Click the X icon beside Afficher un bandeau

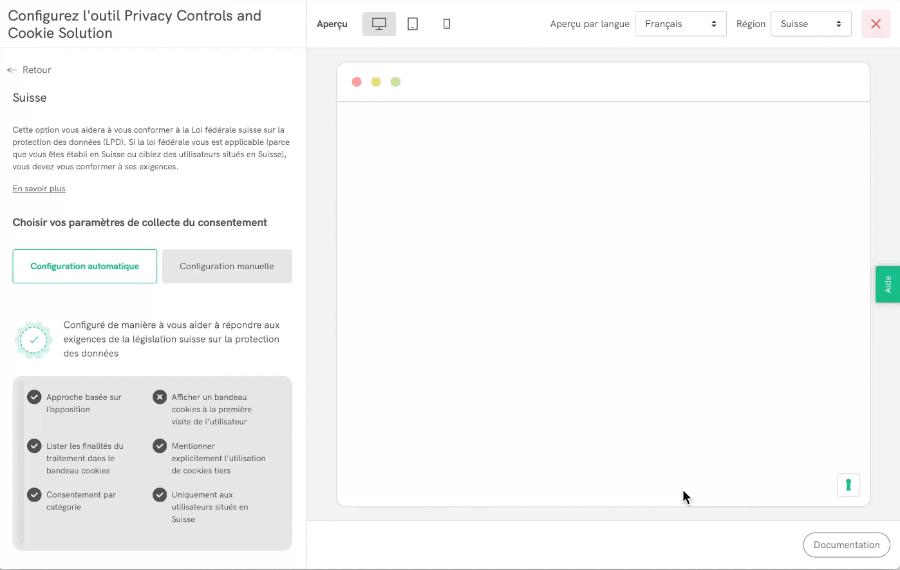pyautogui.click(x=160, y=397)
